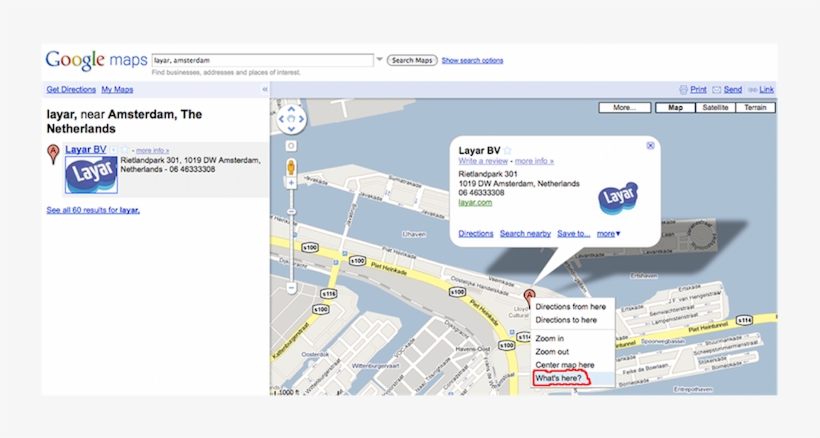
Task: Click the chain Link icon
Action: coord(753,90)
